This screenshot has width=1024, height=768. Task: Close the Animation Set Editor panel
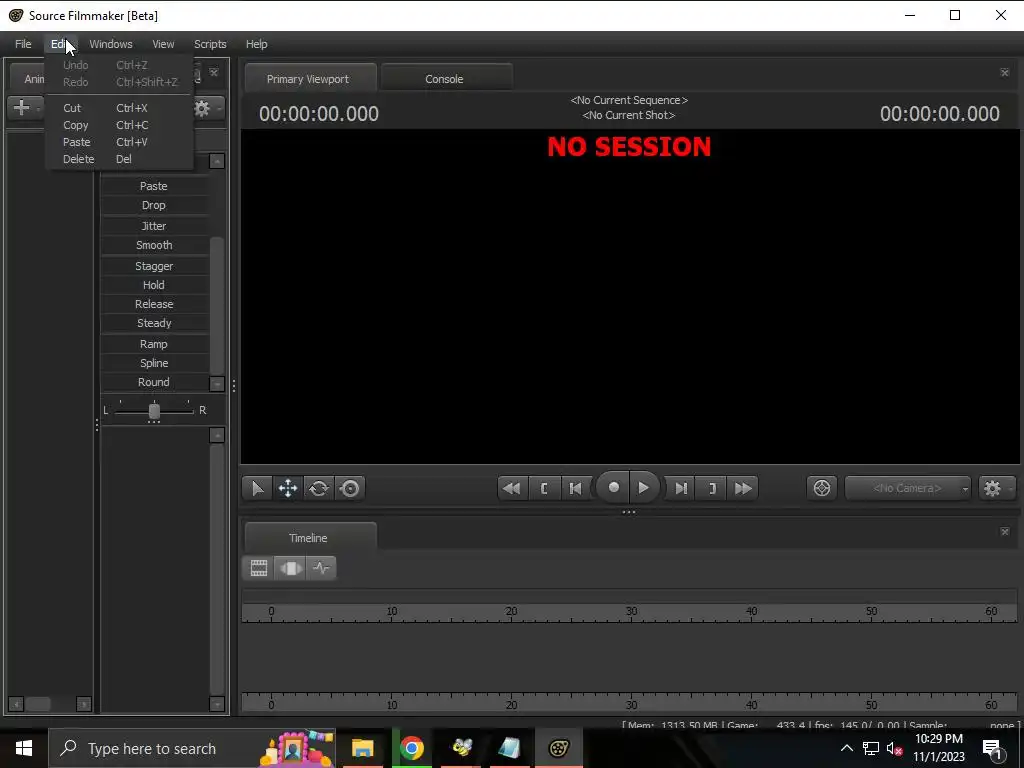(214, 72)
